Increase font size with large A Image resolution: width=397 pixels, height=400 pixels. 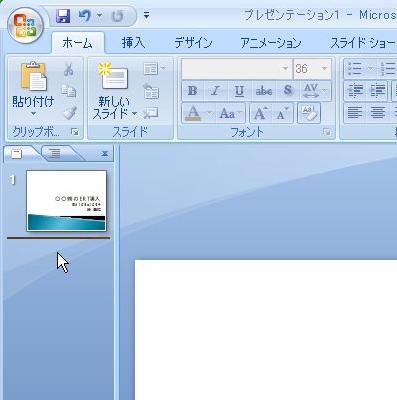[260, 114]
